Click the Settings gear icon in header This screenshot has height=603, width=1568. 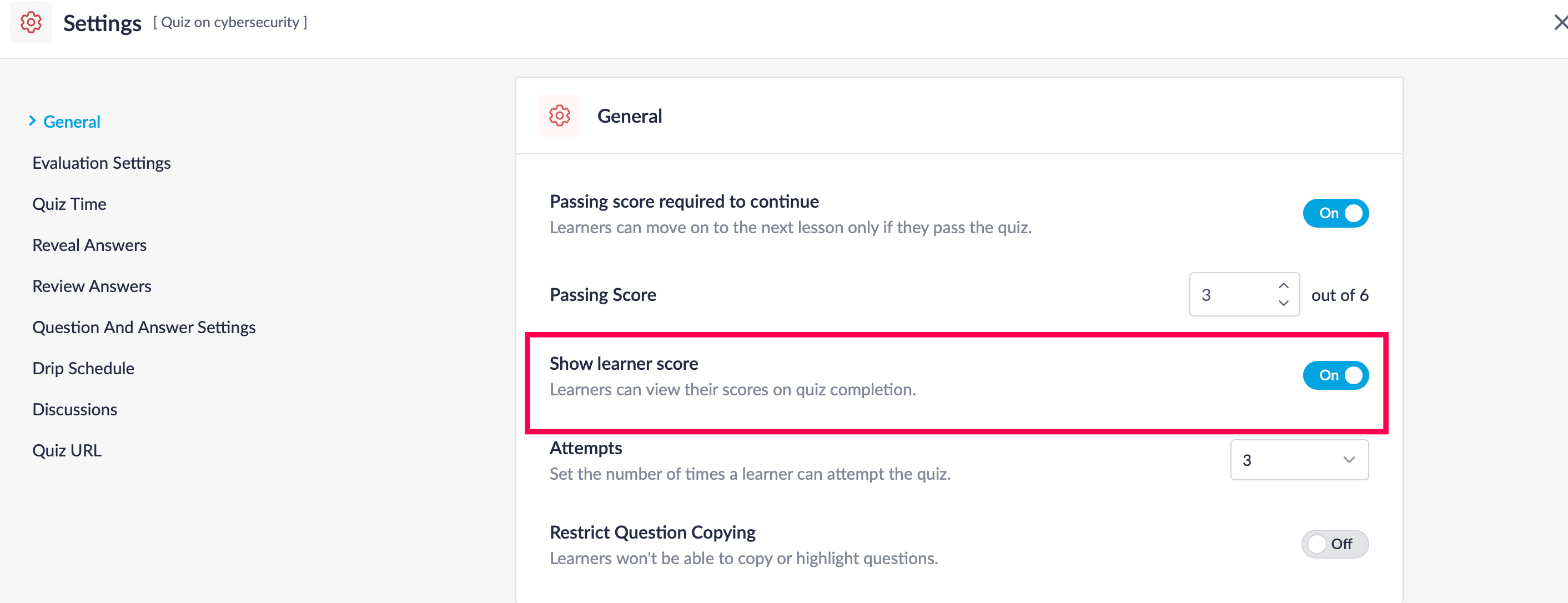(x=31, y=23)
